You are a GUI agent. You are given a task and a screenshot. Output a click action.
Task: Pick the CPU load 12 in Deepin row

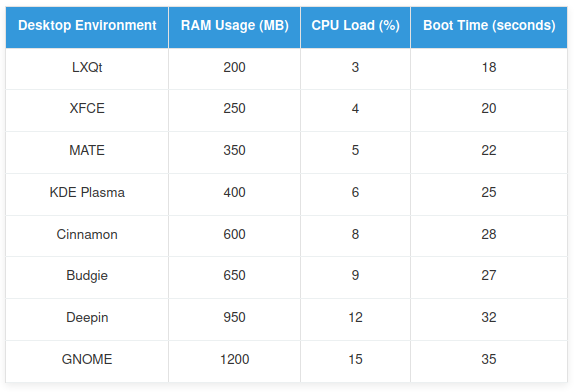pos(355,318)
